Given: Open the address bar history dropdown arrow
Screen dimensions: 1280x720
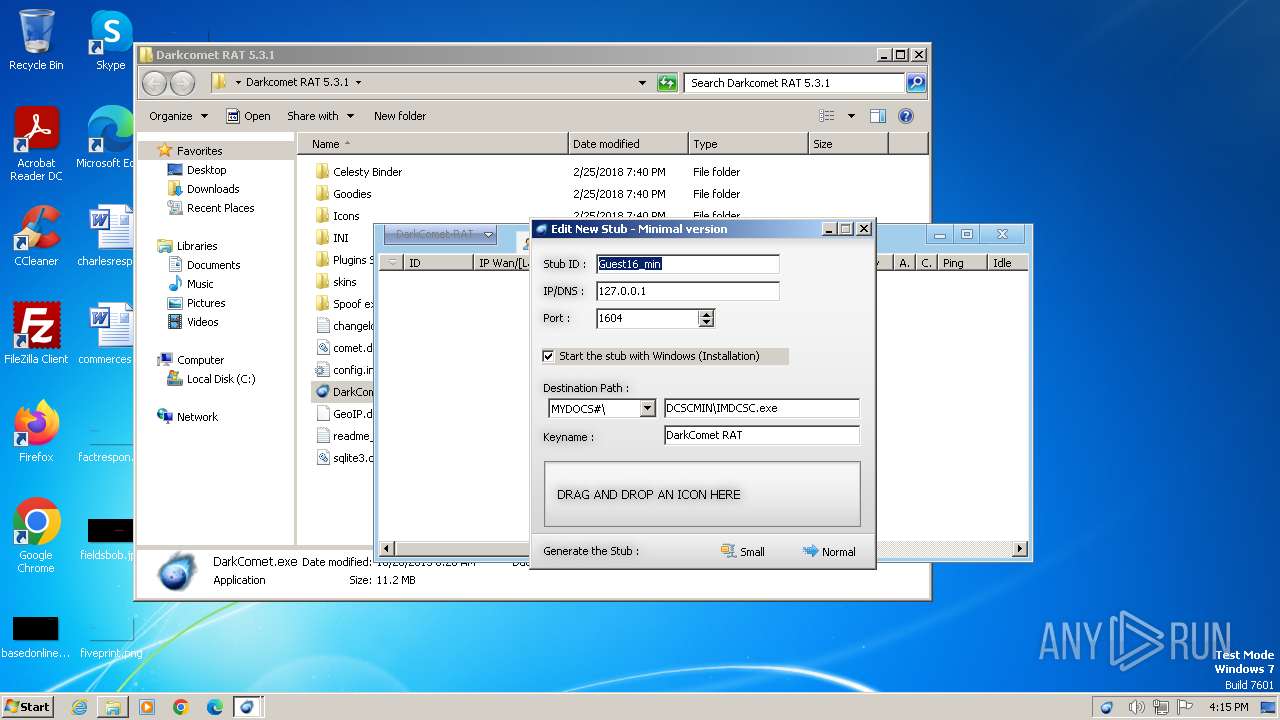Looking at the screenshot, I should tap(642, 83).
